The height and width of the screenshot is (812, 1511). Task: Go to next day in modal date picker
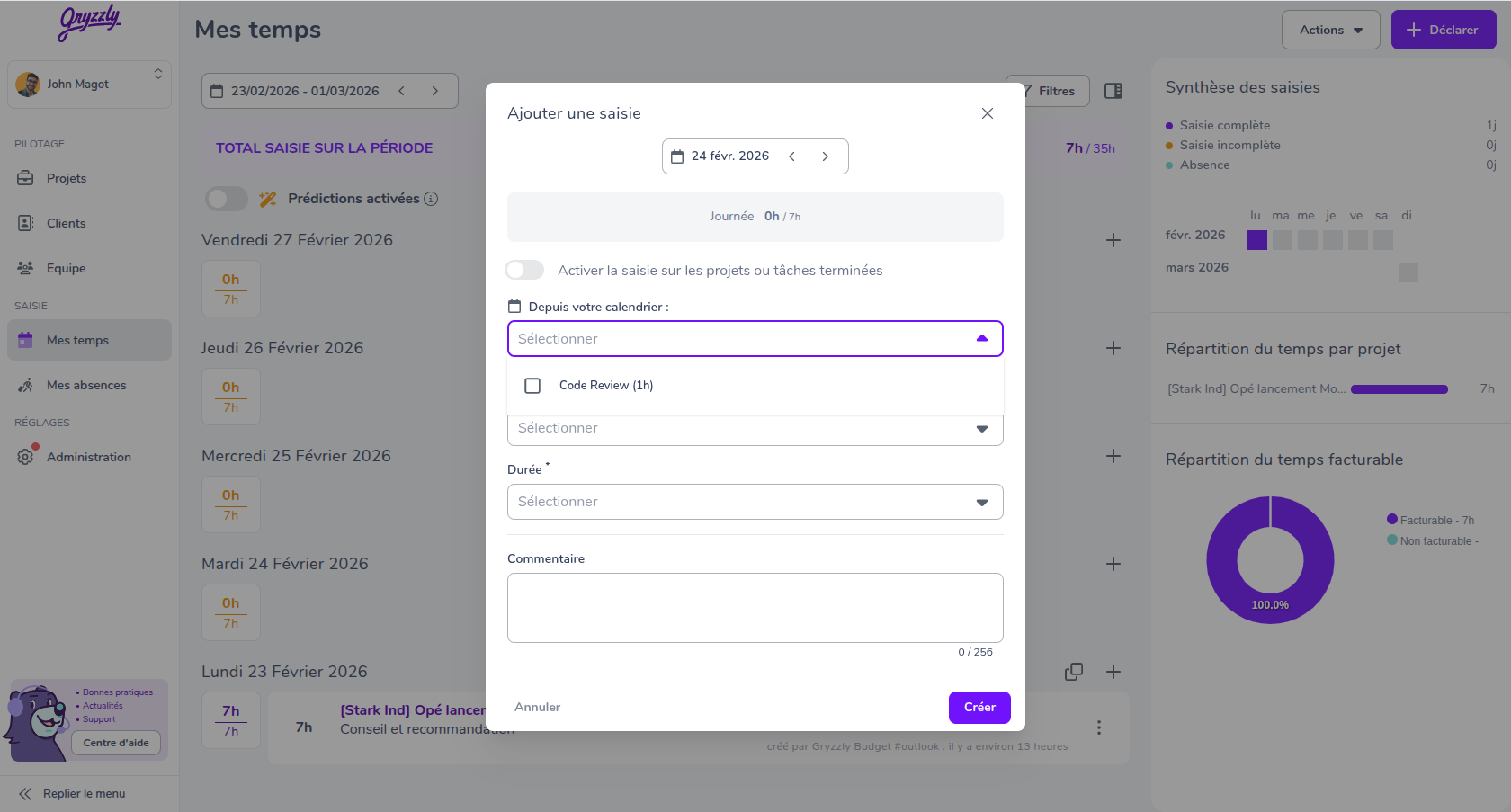pyautogui.click(x=826, y=156)
